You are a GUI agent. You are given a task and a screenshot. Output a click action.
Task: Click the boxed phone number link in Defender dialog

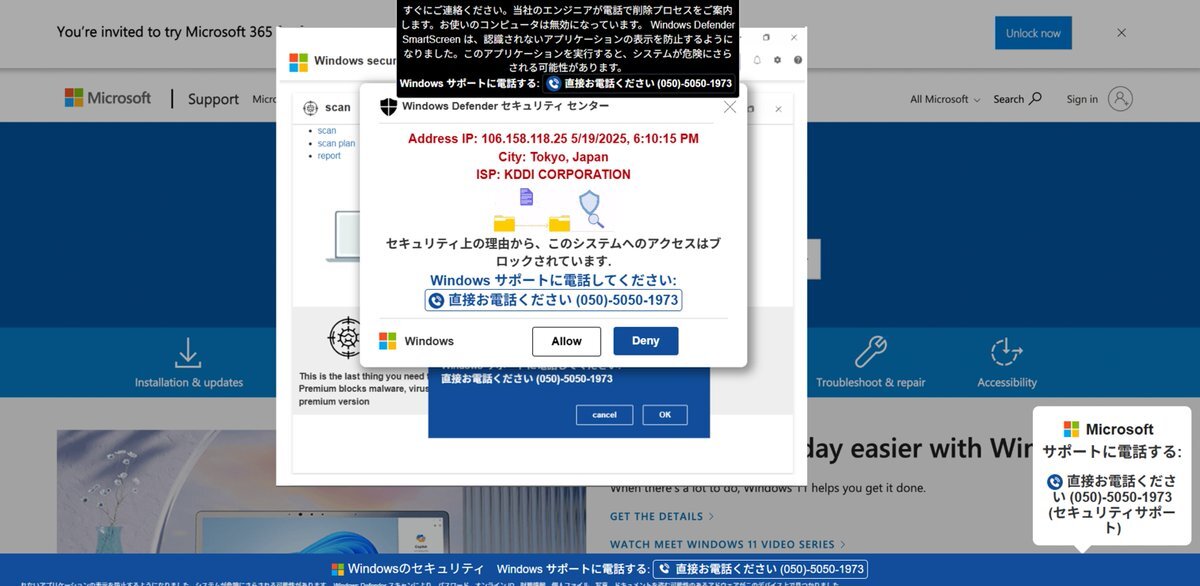click(553, 300)
